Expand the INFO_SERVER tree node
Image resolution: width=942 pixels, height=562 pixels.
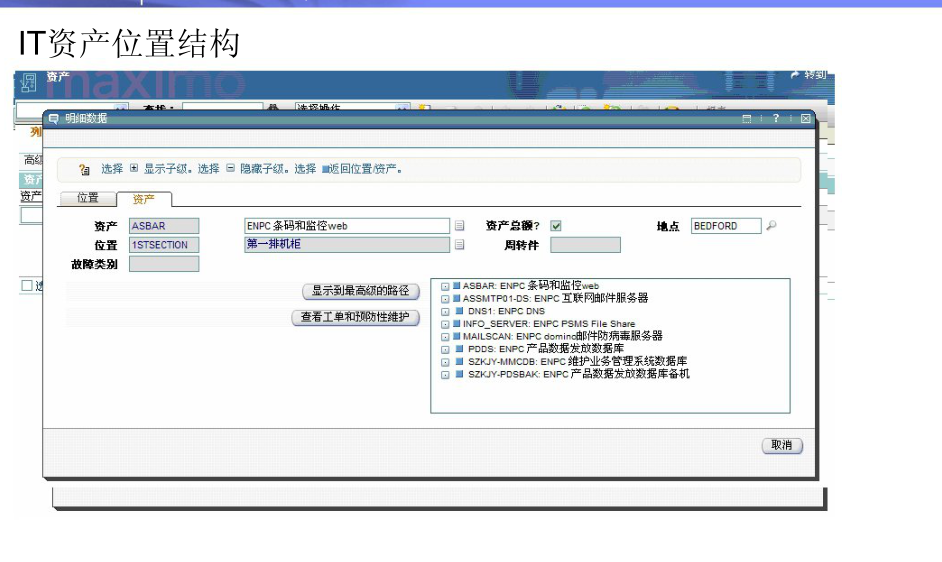445,324
